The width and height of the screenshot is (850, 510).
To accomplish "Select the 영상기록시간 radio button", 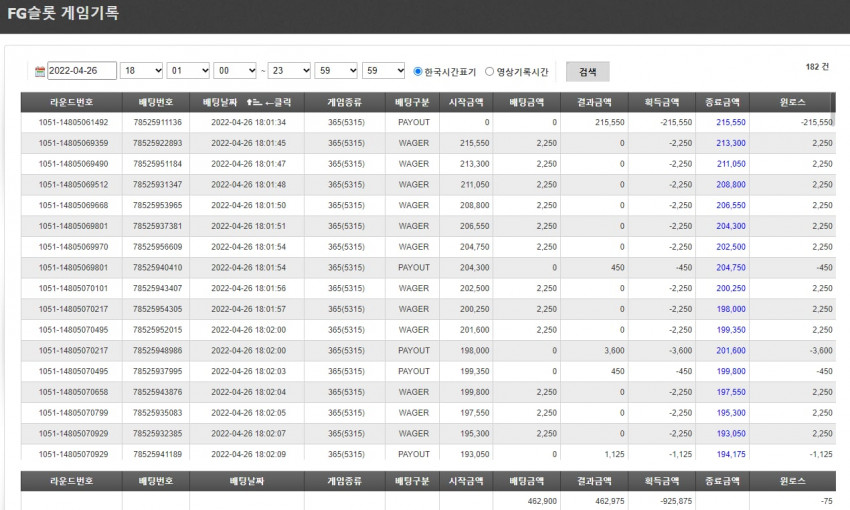I will pos(490,71).
